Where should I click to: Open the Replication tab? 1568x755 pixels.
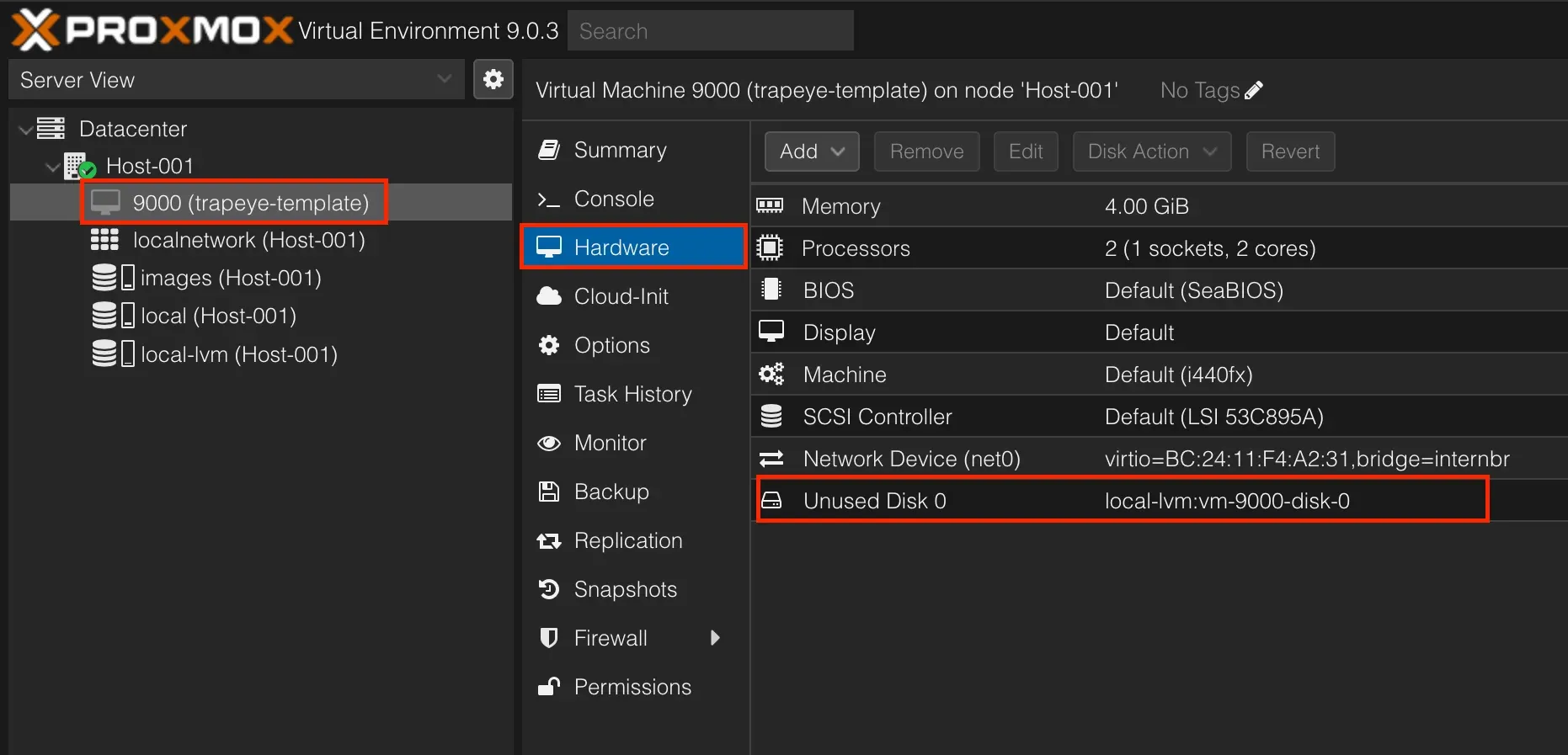[x=635, y=540]
